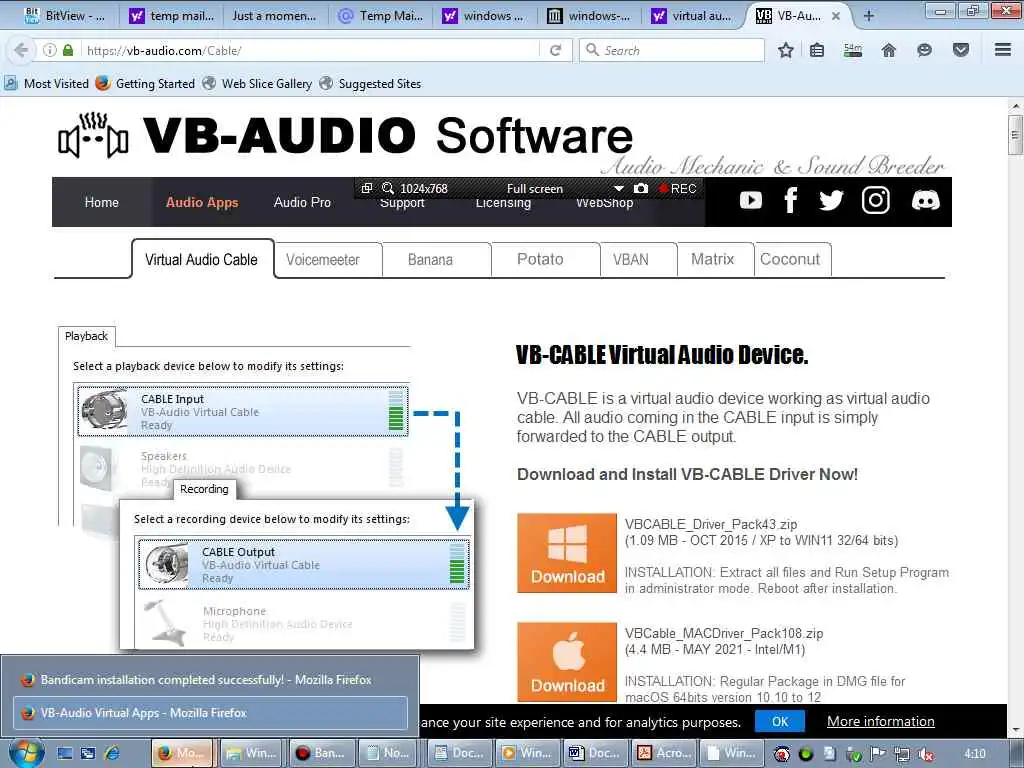Bookmark this page with the star icon
The height and width of the screenshot is (768, 1024).
pos(786,50)
